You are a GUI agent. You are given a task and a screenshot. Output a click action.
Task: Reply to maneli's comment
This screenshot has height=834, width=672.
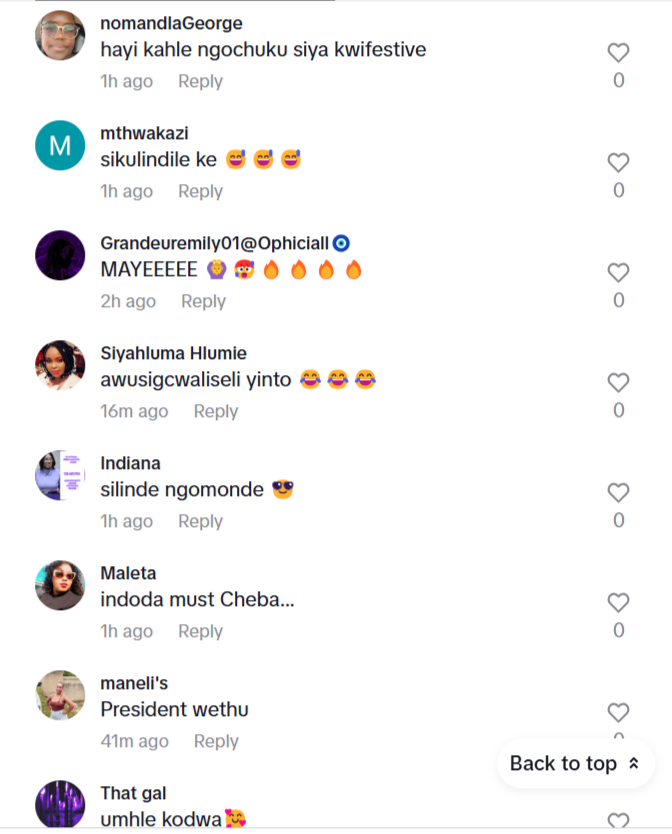(216, 741)
